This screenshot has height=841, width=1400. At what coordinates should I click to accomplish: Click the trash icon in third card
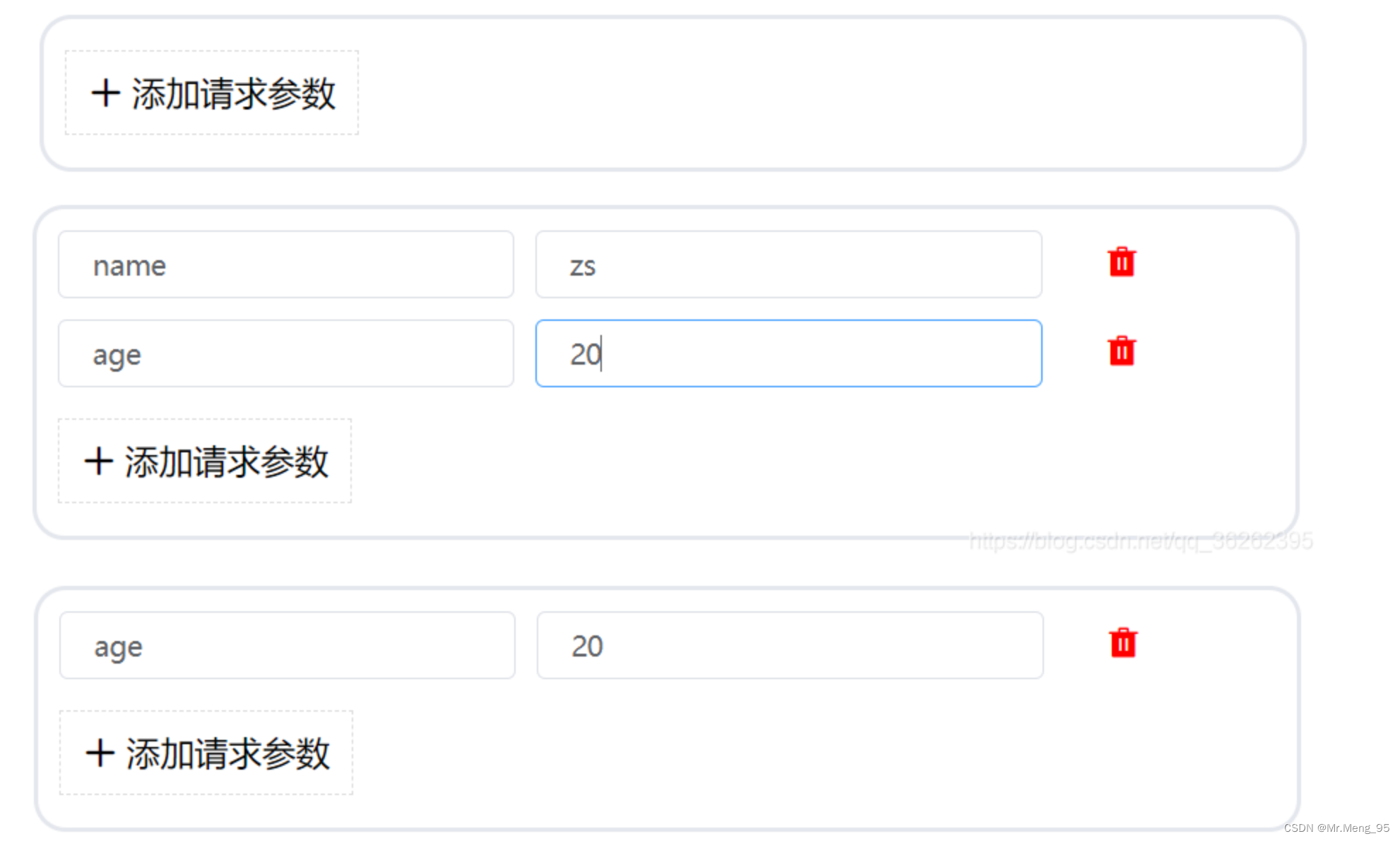(1123, 643)
